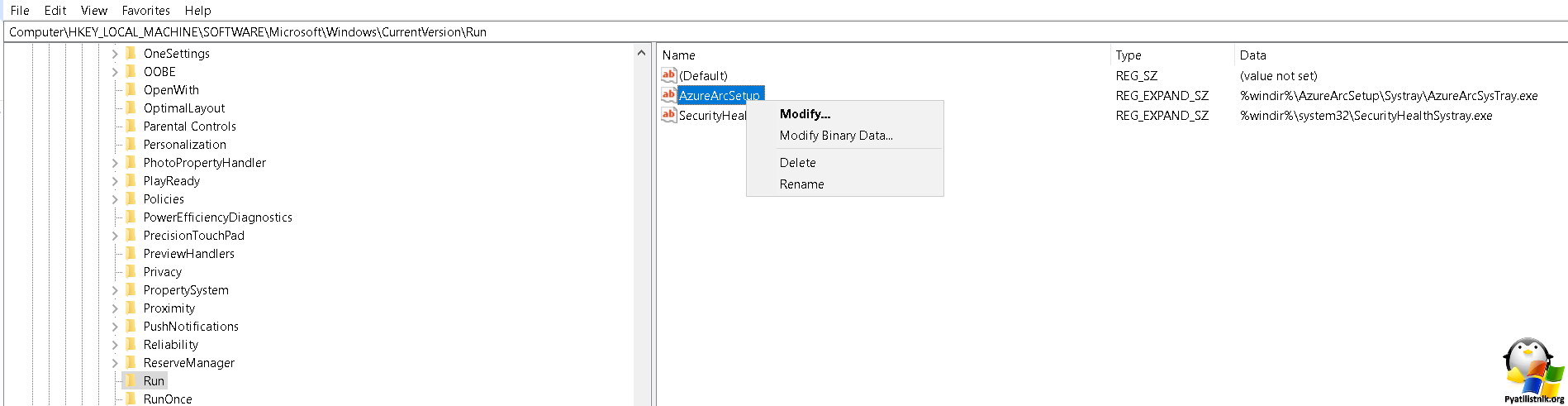Choose Modify... from the context menu

pyautogui.click(x=805, y=114)
